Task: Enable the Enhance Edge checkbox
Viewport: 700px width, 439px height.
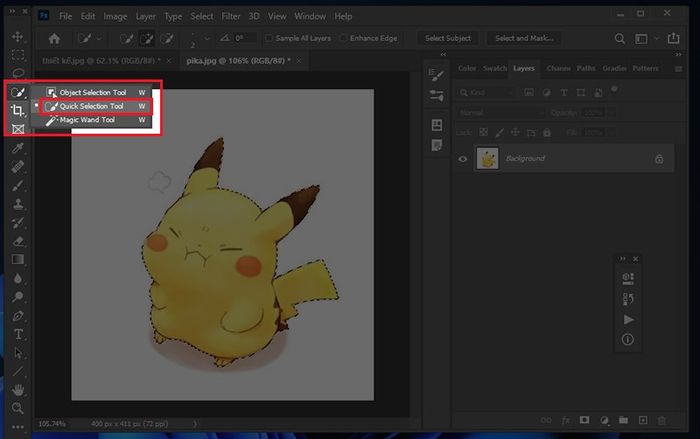Action: 343,38
